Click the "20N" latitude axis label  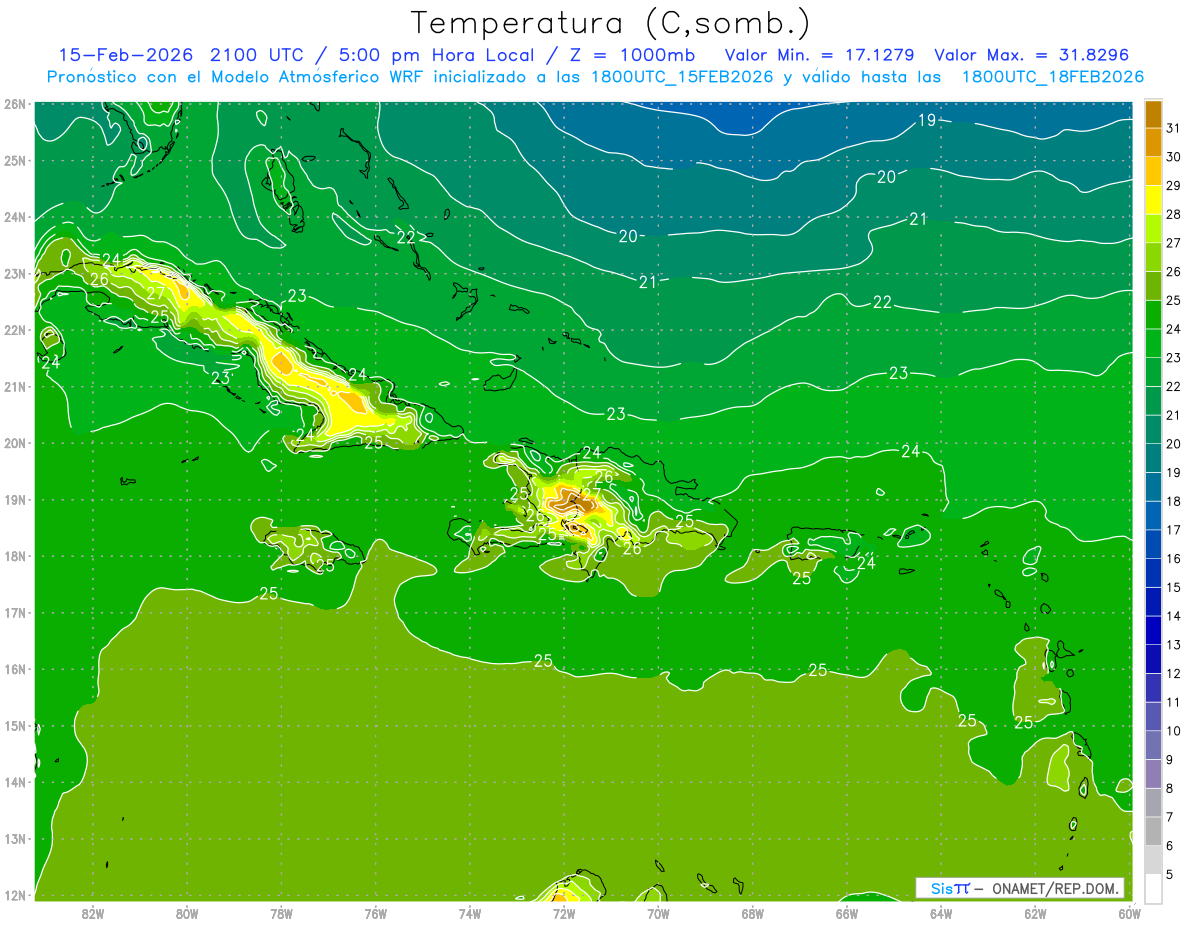point(15,443)
